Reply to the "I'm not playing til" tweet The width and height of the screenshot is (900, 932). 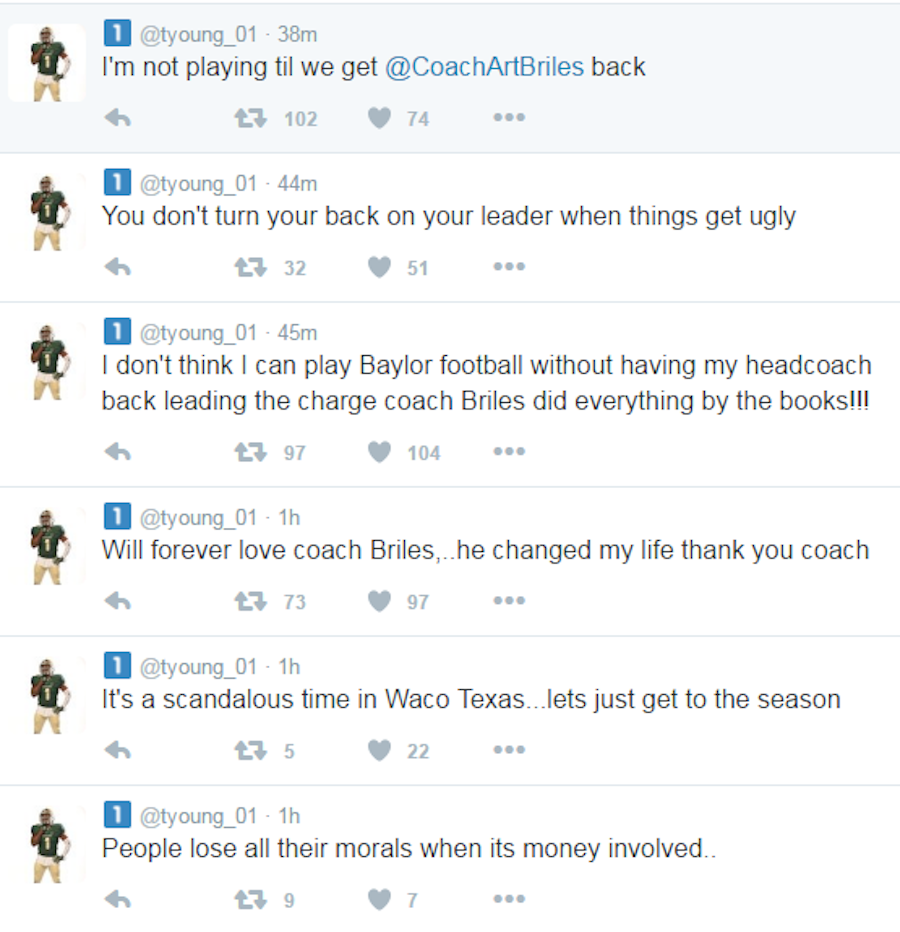[118, 118]
